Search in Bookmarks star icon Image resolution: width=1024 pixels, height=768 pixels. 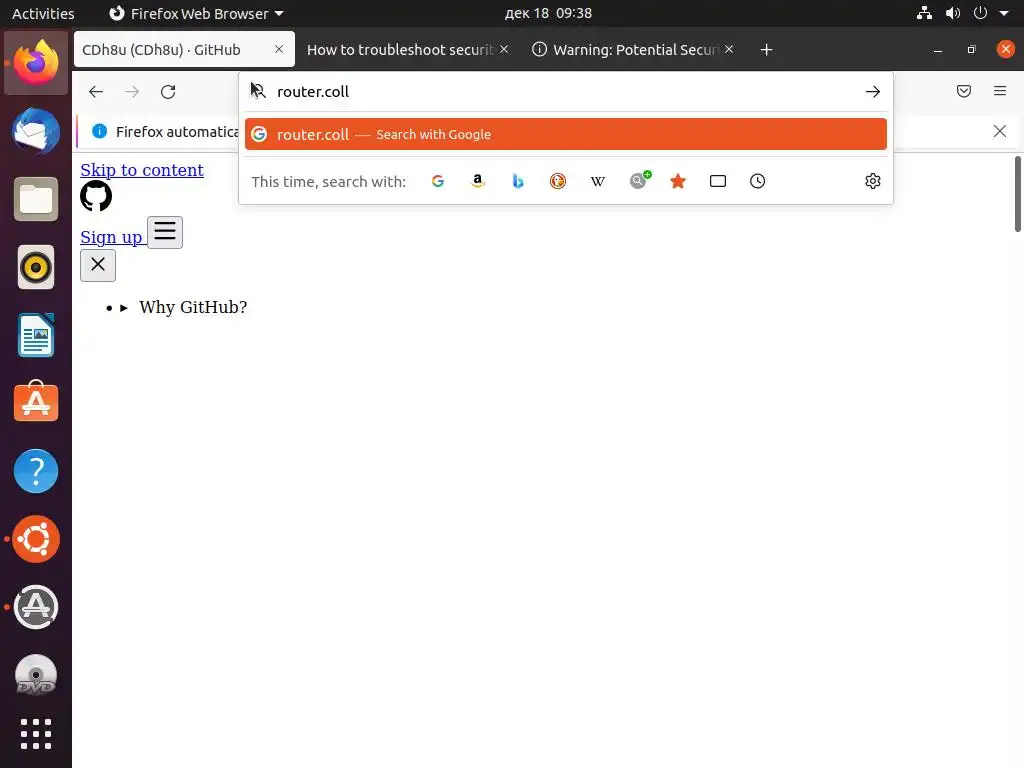point(678,181)
